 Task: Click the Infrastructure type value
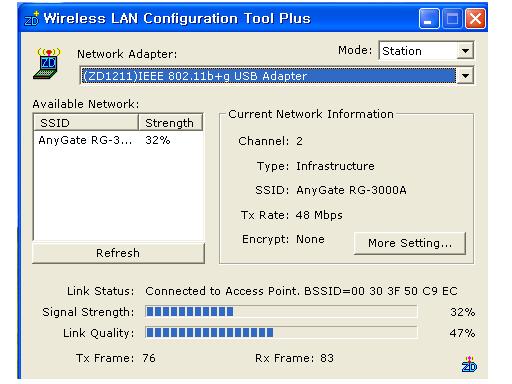335,166
